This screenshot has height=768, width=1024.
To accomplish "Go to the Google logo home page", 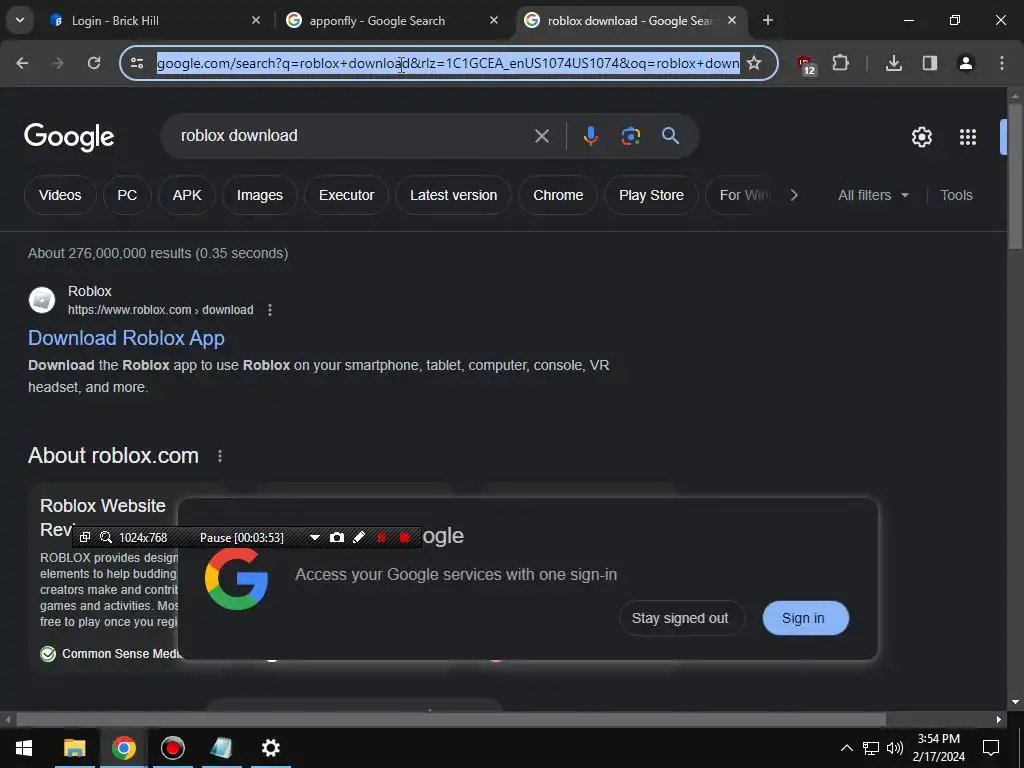I will 69,137.
